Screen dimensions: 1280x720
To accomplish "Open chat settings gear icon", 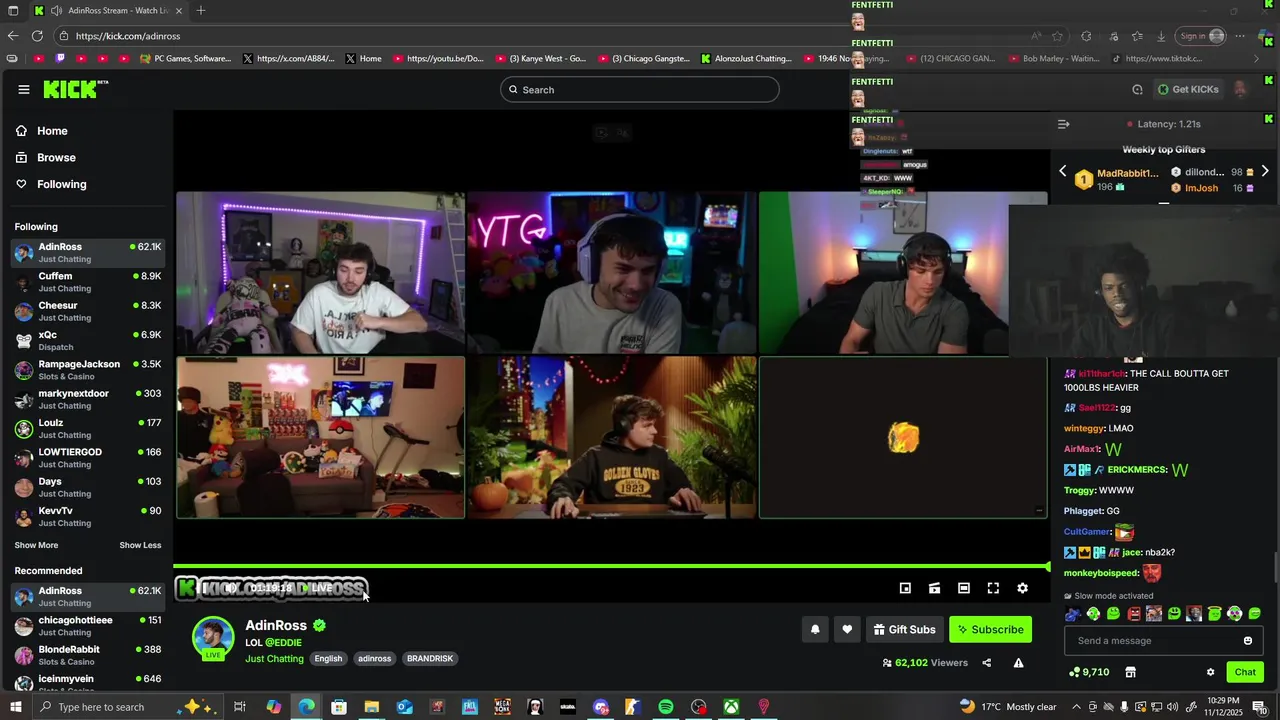I will pyautogui.click(x=1210, y=672).
